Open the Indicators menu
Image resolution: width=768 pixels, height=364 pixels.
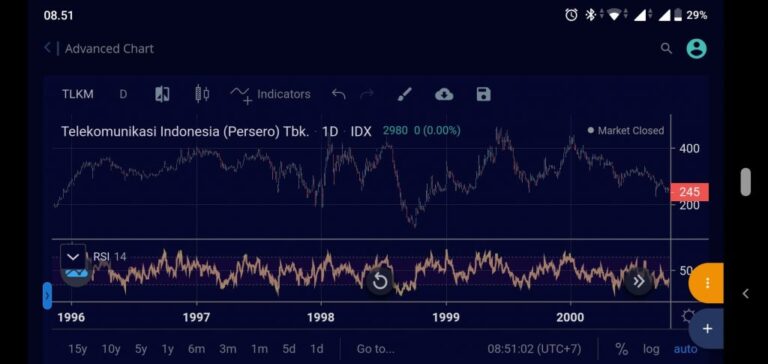coord(270,94)
